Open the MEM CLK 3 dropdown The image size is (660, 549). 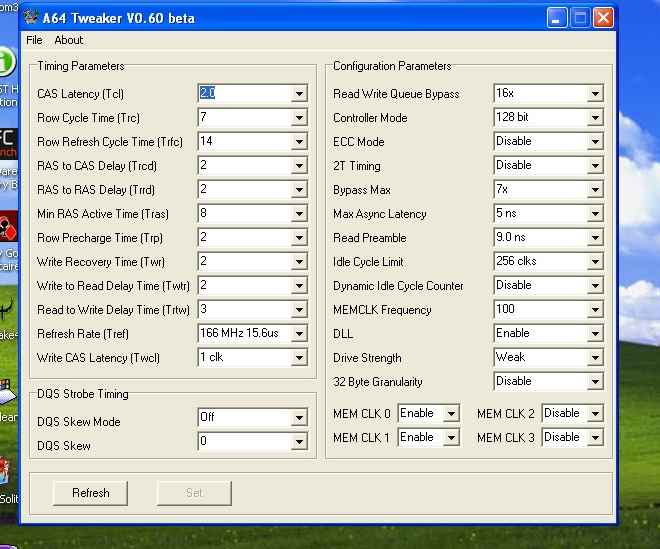click(595, 438)
